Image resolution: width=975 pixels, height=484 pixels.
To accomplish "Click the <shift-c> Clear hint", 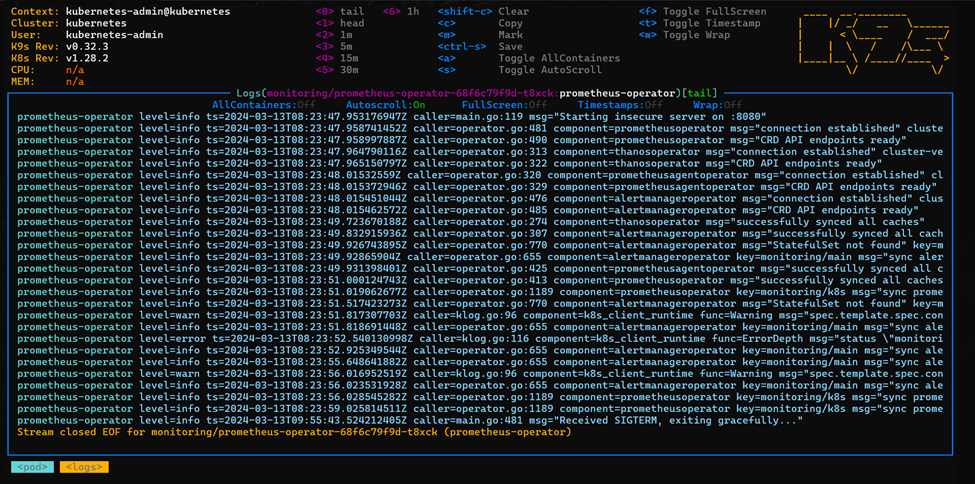I will (481, 12).
